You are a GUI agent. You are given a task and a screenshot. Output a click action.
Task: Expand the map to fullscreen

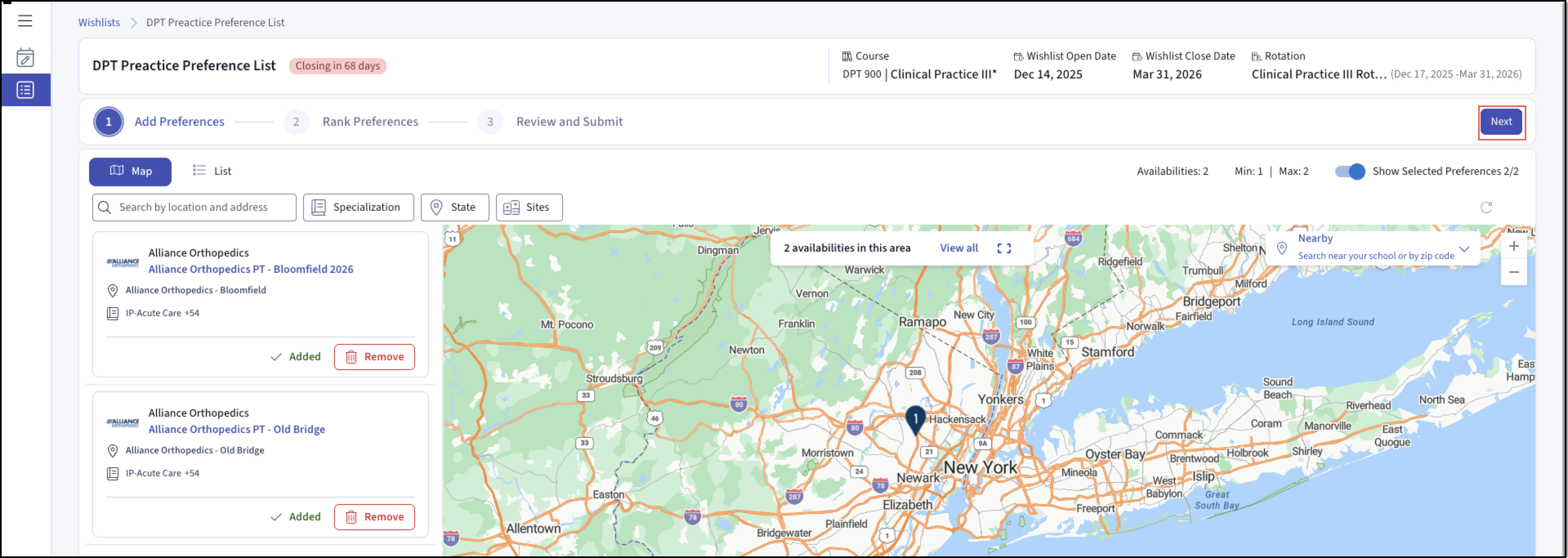(1004, 248)
